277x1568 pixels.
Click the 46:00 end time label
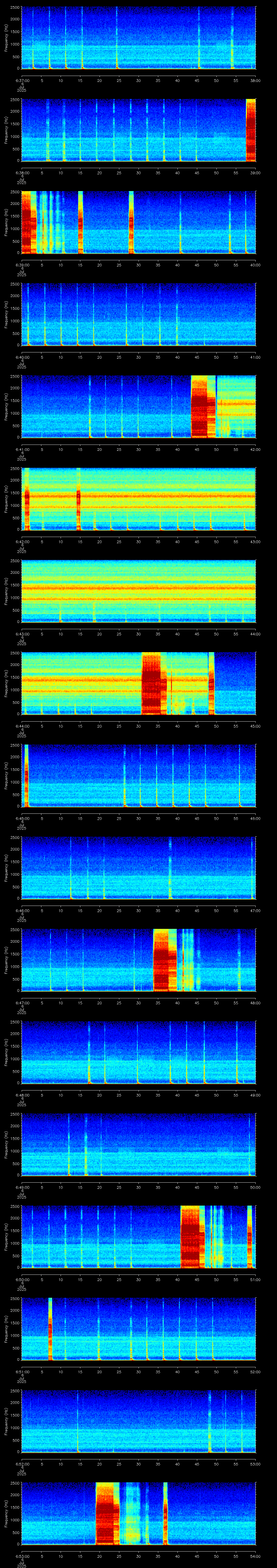255,818
